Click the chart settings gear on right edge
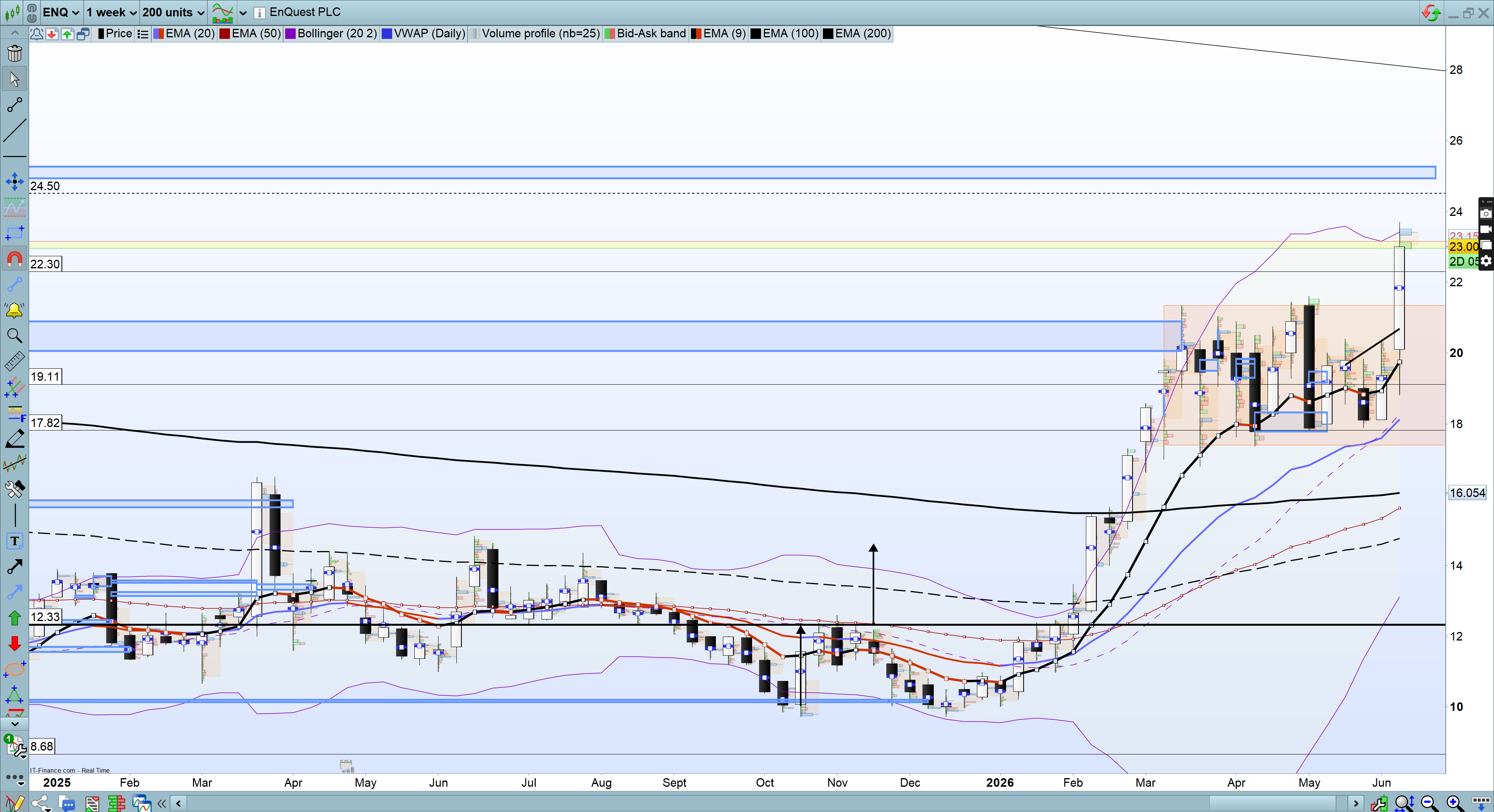Image resolution: width=1494 pixels, height=812 pixels. point(1486,261)
